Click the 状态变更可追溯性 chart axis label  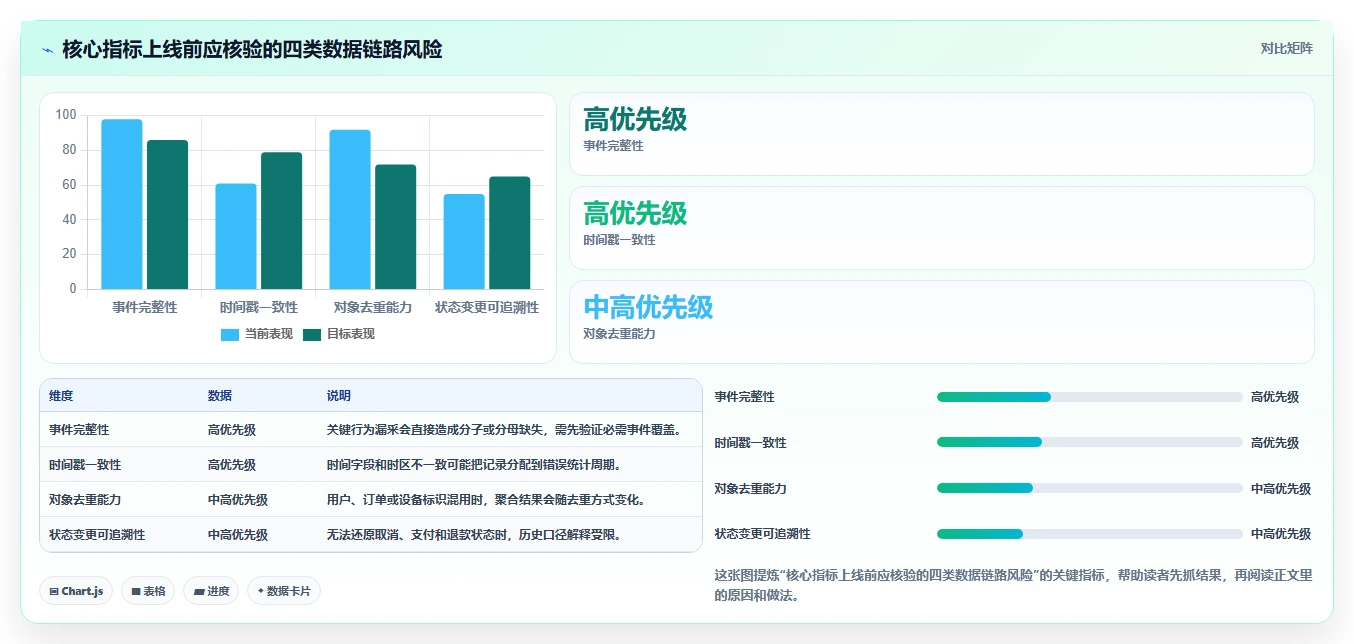tap(487, 307)
